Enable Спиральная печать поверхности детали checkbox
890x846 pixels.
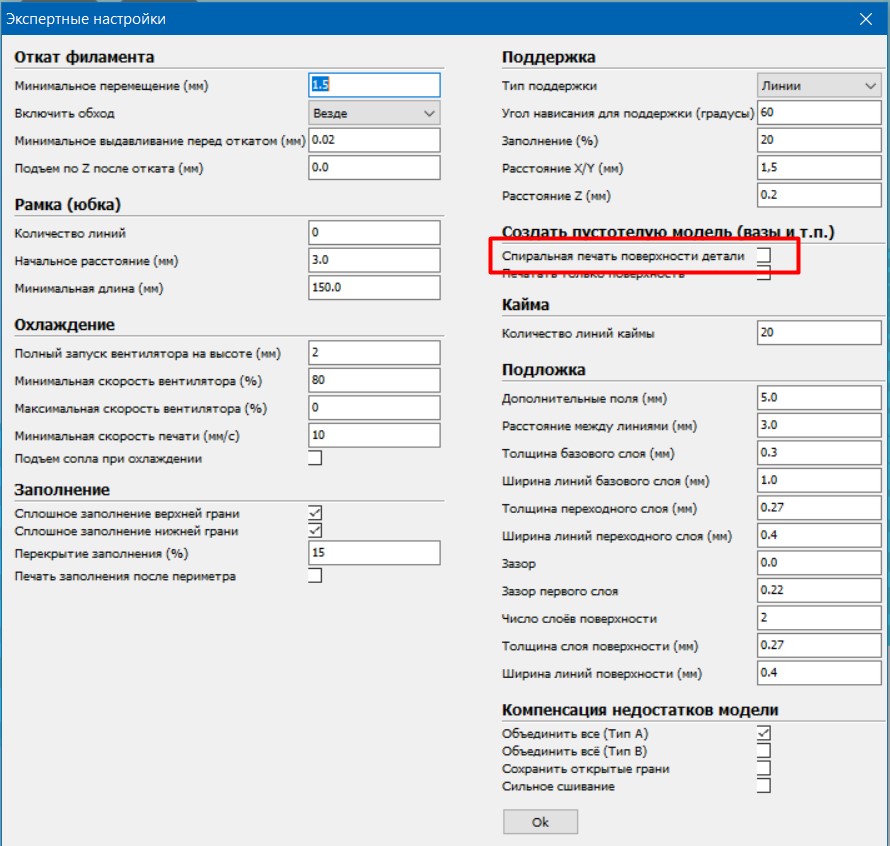point(764,256)
